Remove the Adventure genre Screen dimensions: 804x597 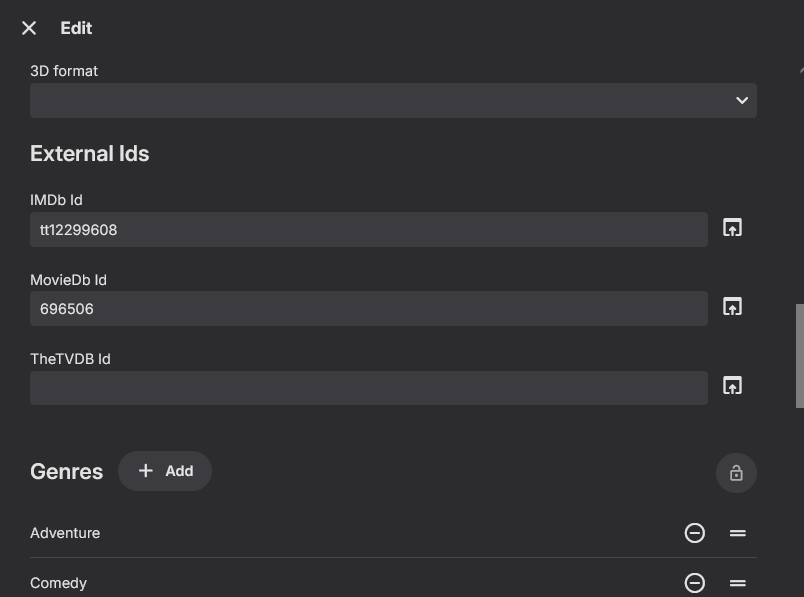click(x=695, y=533)
